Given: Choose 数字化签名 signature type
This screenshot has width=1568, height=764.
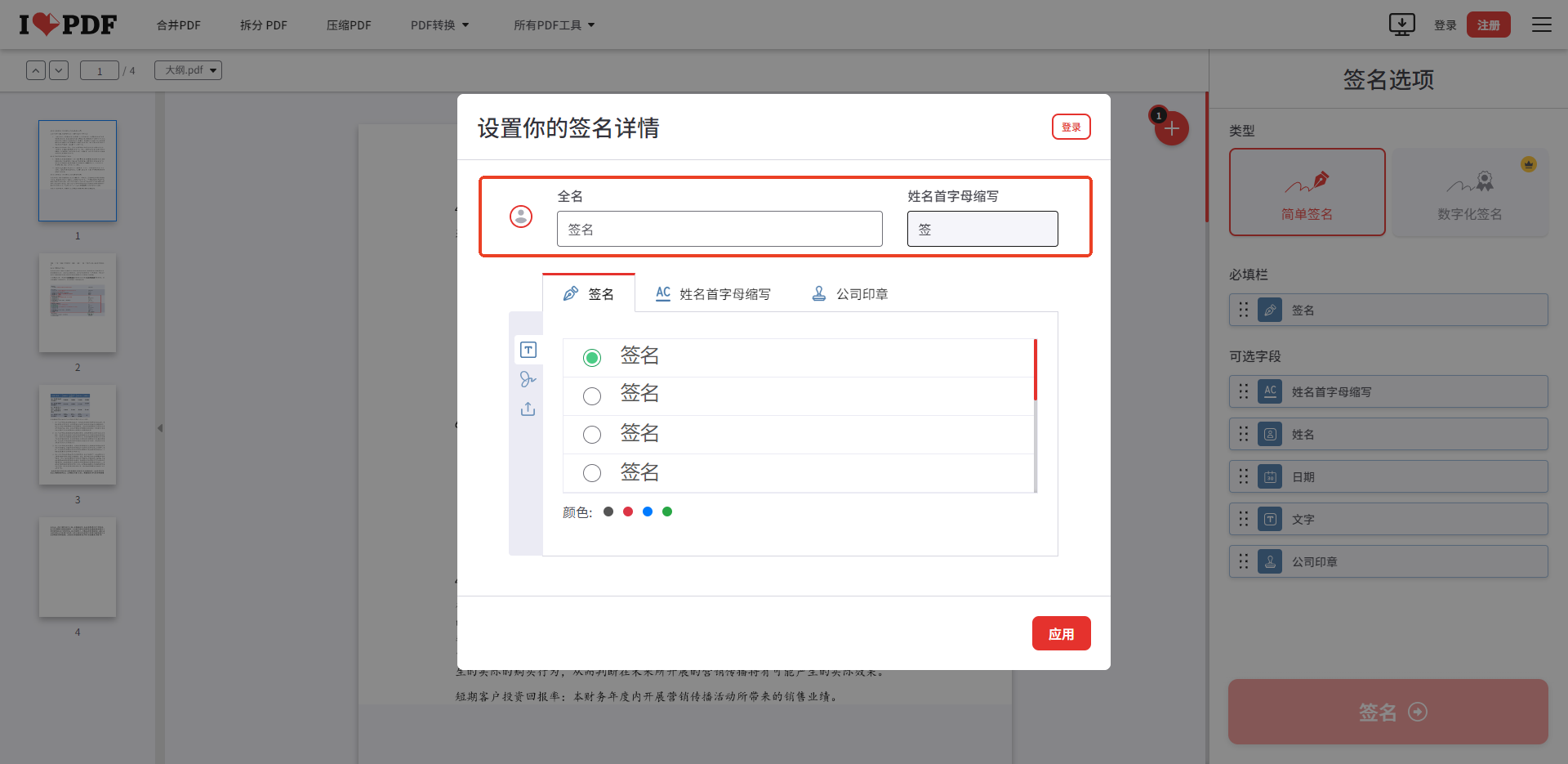Looking at the screenshot, I should (x=1470, y=192).
